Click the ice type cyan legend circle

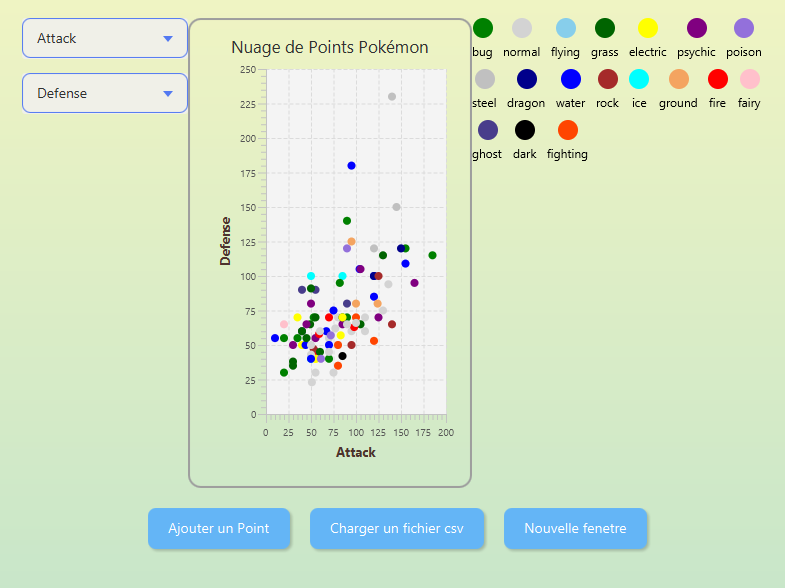(639, 79)
